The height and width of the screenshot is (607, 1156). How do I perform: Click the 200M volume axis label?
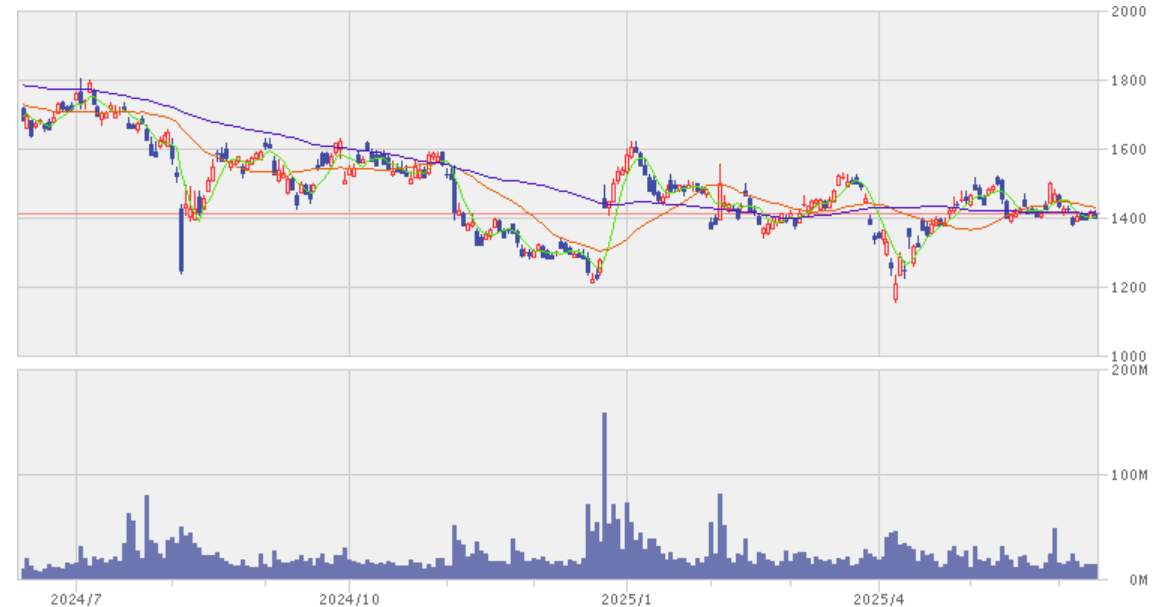[x=1128, y=370]
